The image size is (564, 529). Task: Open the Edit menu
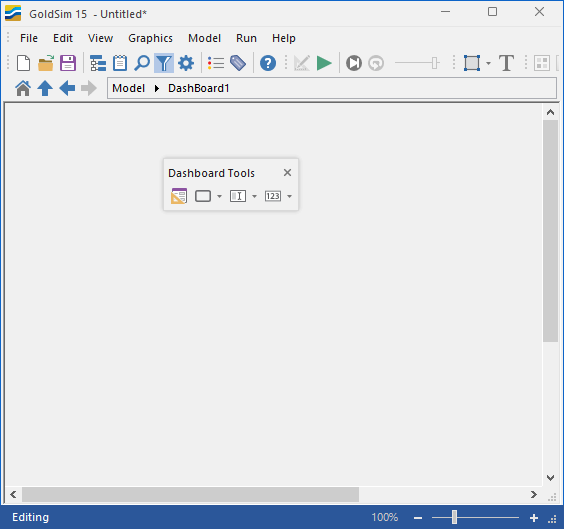click(63, 38)
